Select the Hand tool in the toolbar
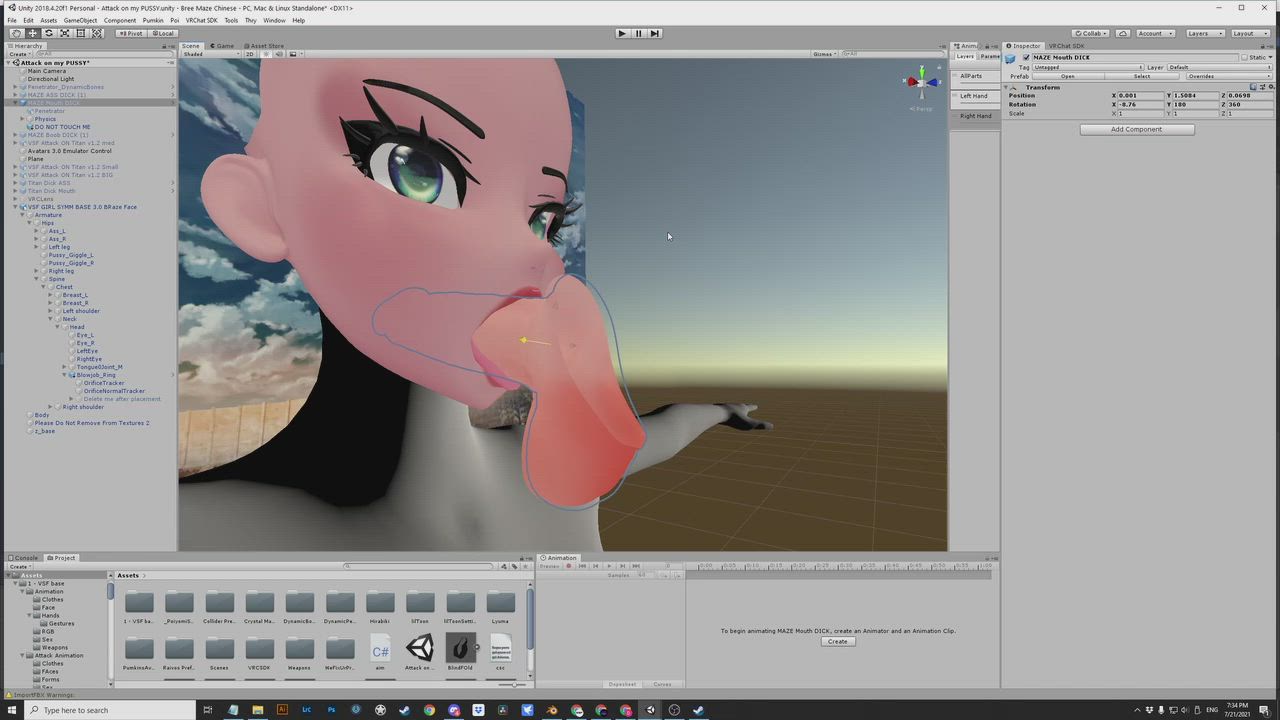The width and height of the screenshot is (1280, 720). pos(16,33)
